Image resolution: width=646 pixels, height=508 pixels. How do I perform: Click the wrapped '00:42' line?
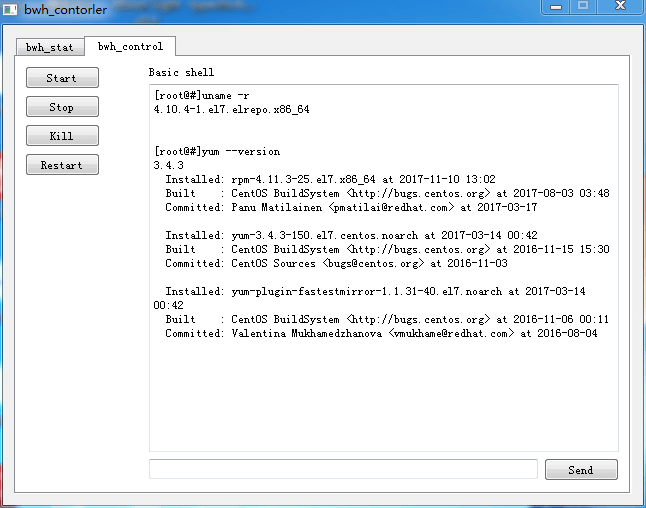[168, 306]
